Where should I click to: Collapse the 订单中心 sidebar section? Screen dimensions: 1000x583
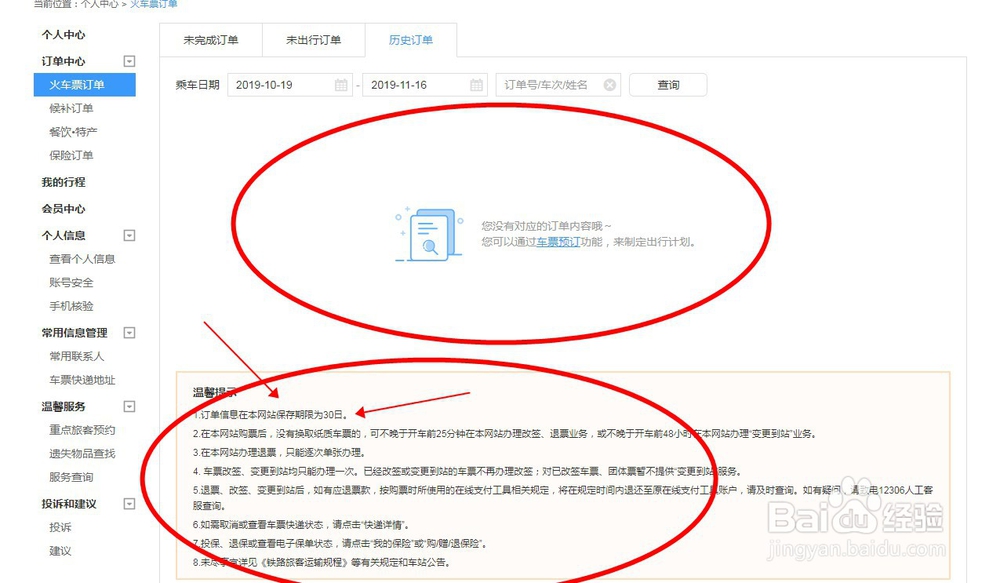pos(128,61)
